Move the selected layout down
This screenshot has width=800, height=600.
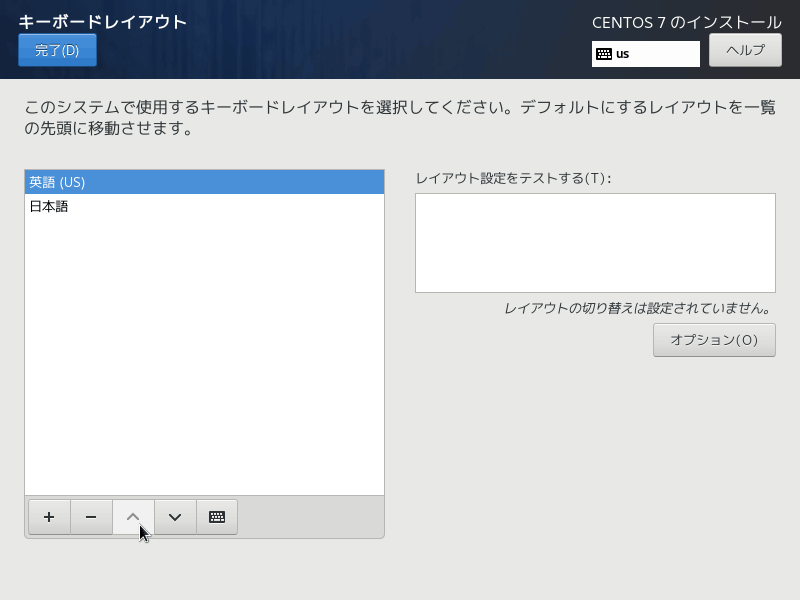click(x=175, y=517)
